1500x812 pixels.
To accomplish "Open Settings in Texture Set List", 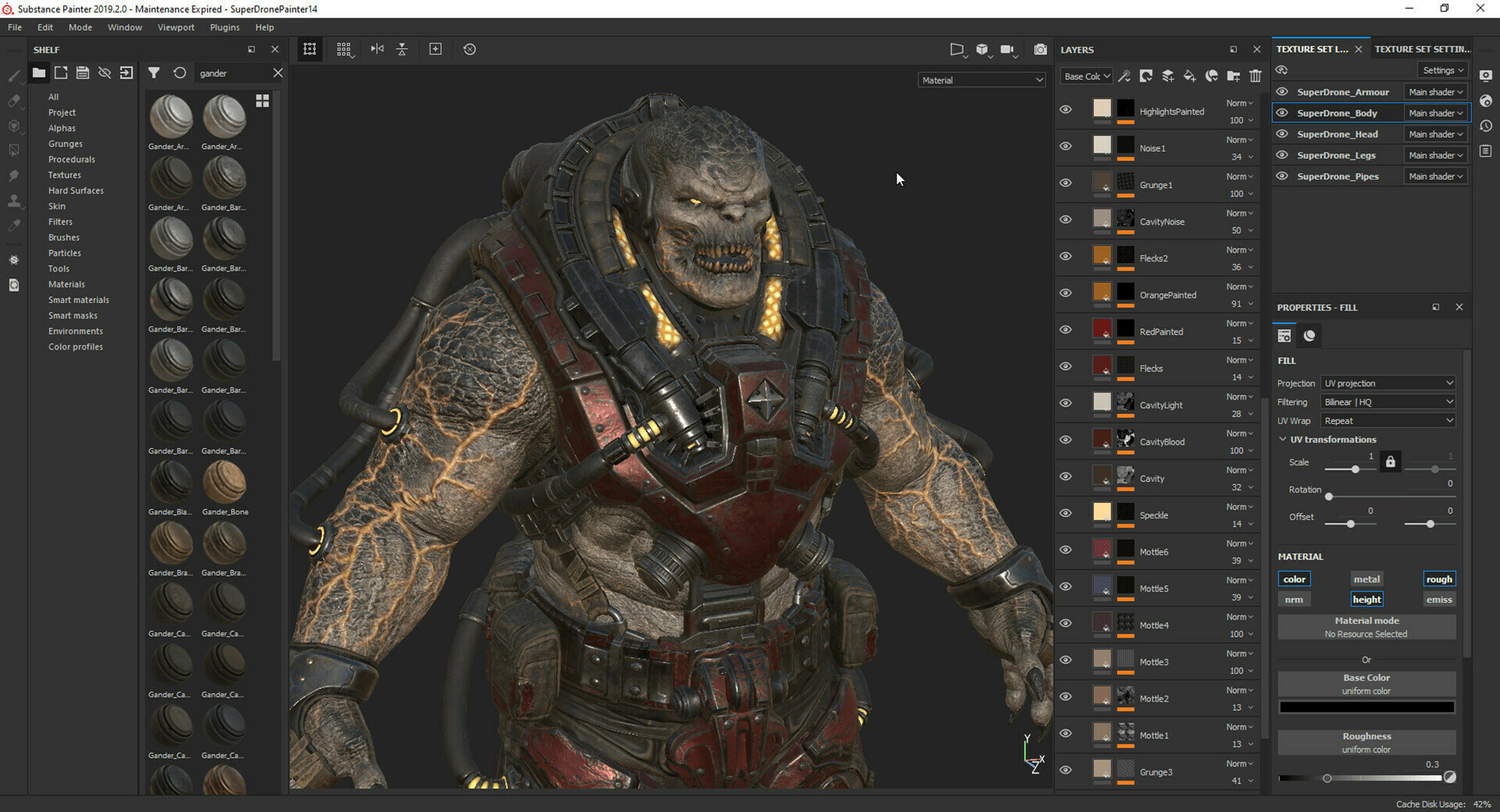I will point(1441,69).
